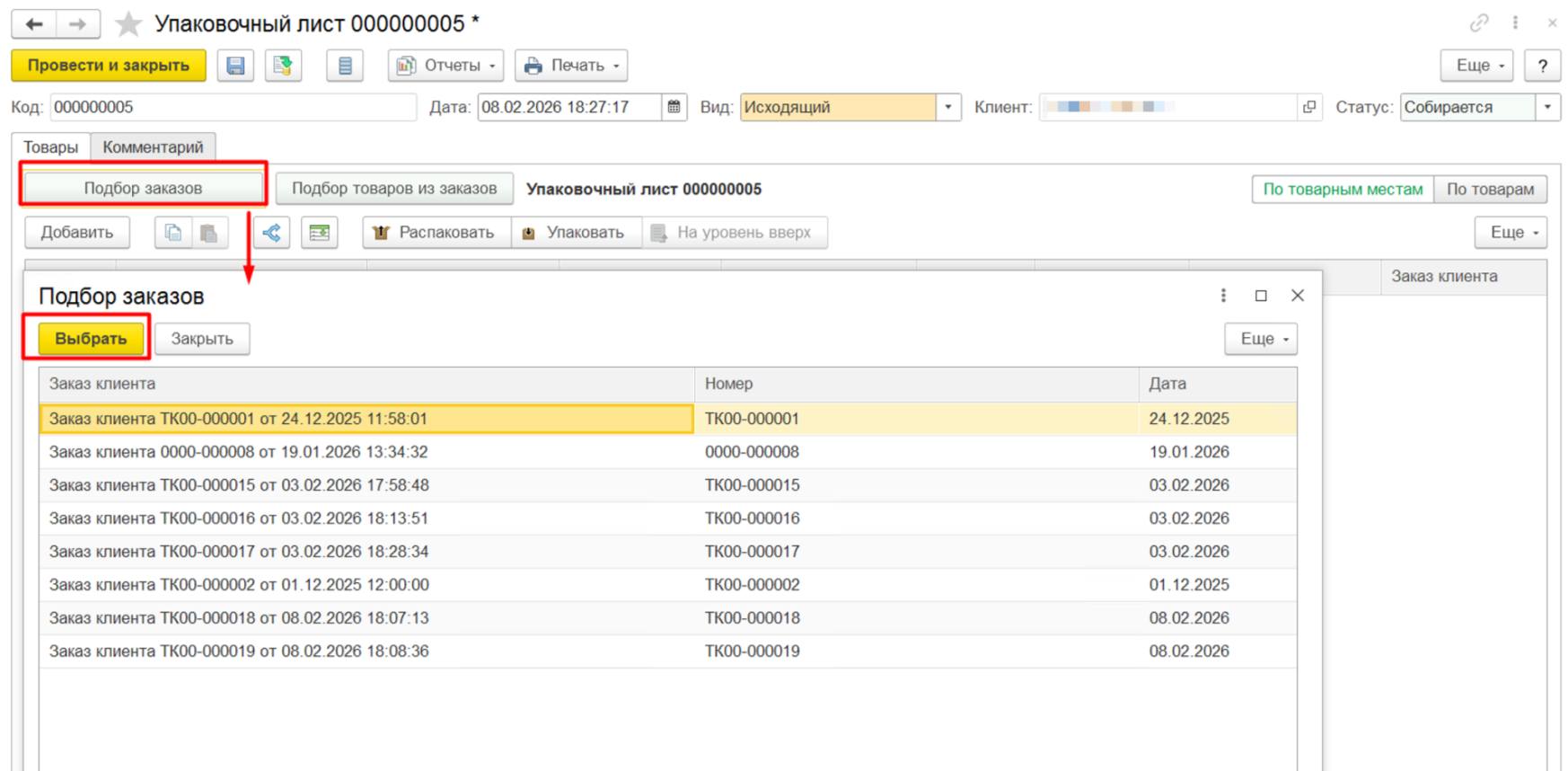Click Закрыть in the Подбор заказов dialog
Image resolution: width=1568 pixels, height=771 pixels.
pos(202,339)
